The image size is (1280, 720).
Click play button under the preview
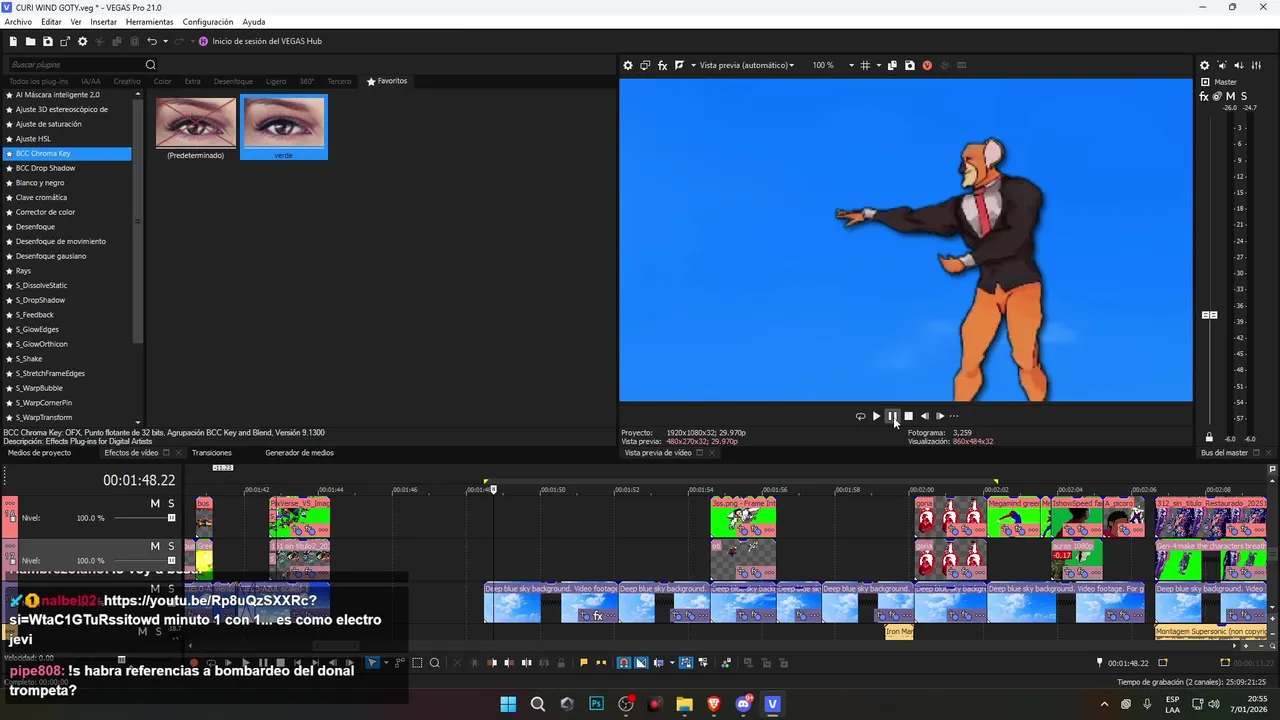click(x=876, y=416)
